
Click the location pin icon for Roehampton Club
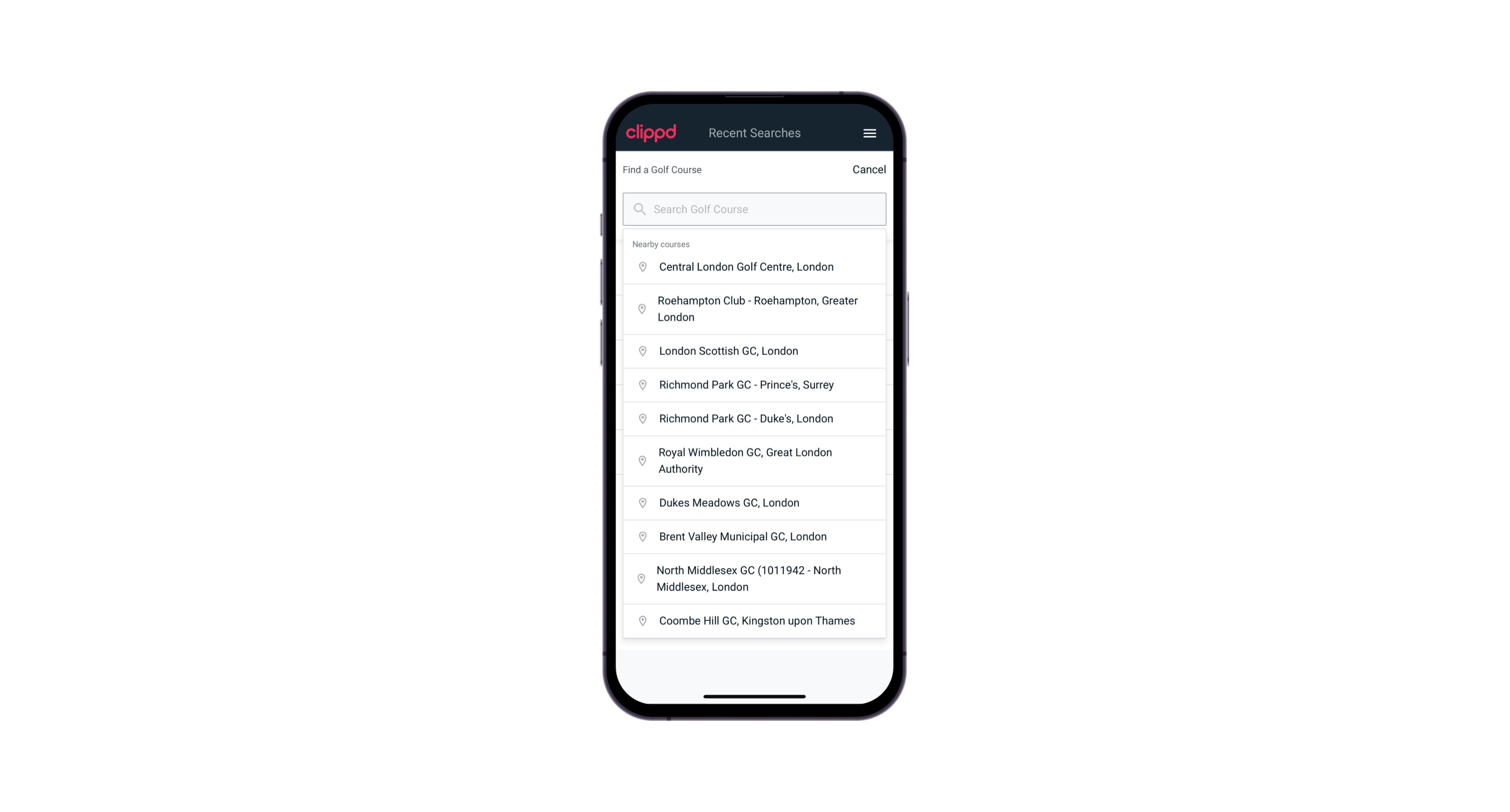pos(641,309)
